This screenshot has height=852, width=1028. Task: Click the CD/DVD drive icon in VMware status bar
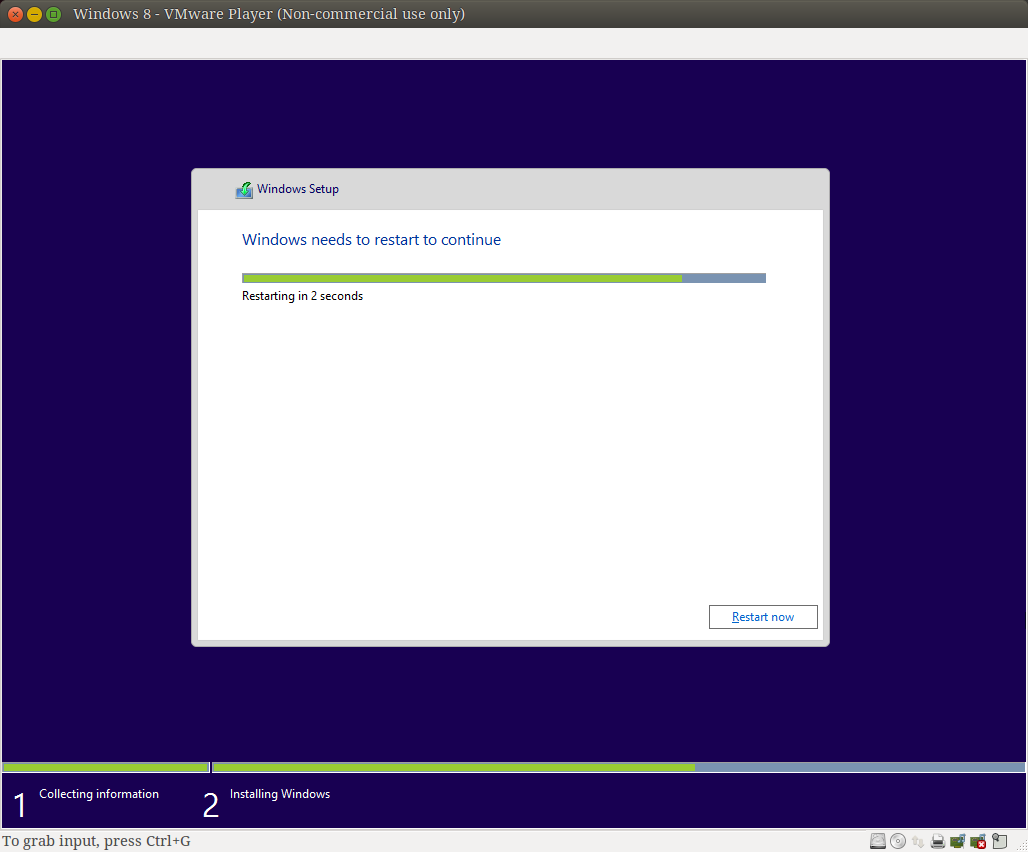(898, 841)
